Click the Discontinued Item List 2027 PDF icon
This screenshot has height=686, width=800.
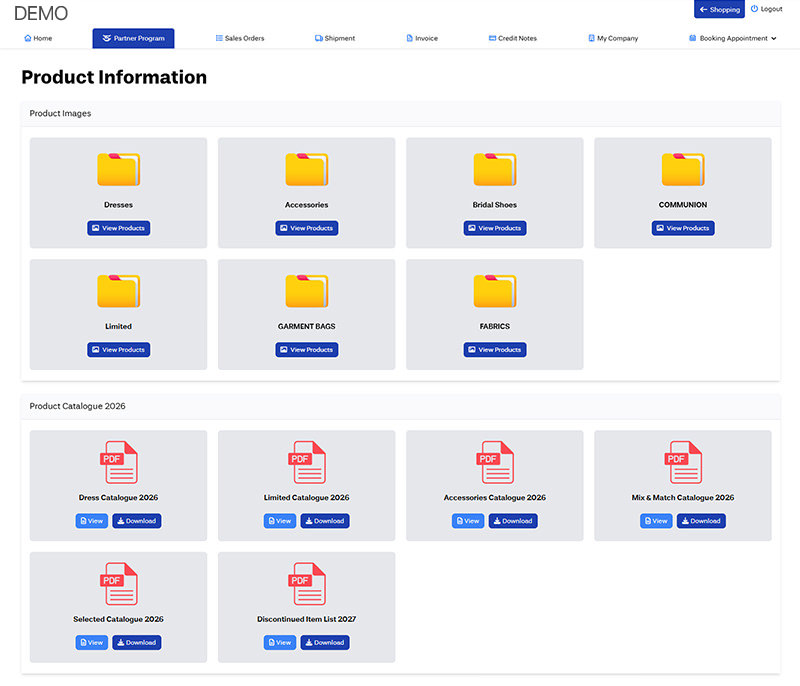[x=306, y=584]
